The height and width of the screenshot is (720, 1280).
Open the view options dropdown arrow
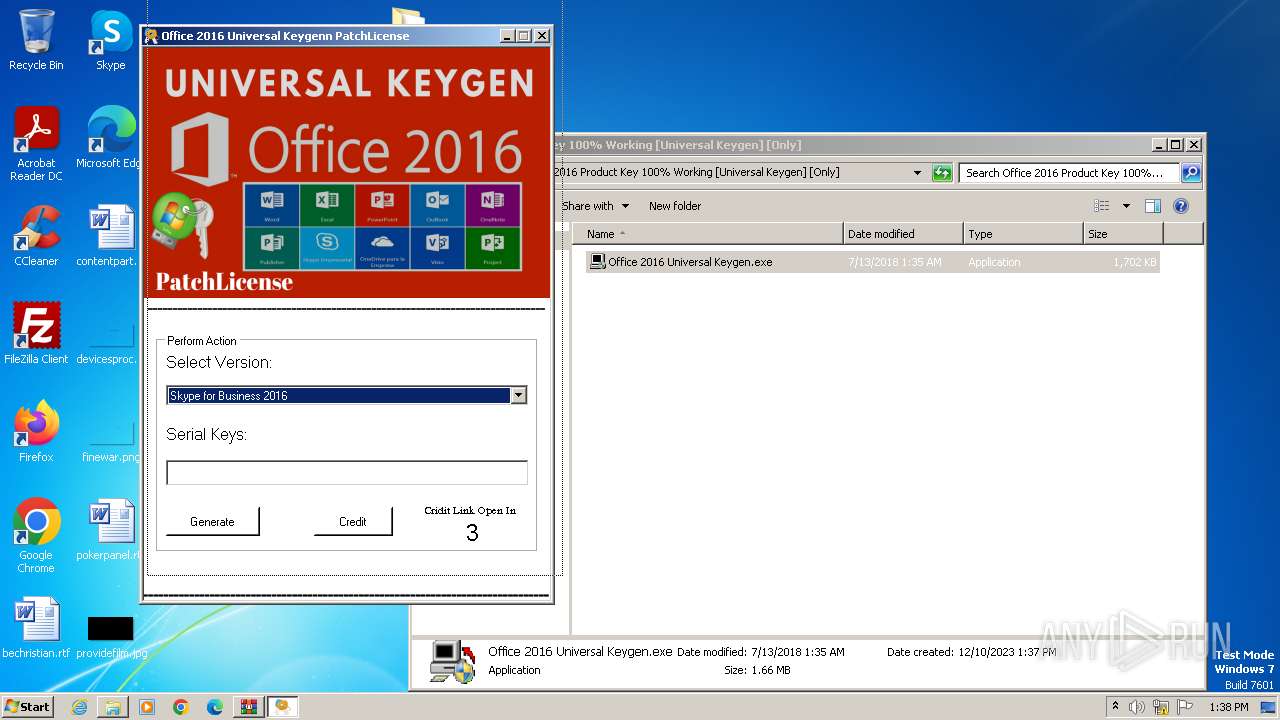coord(1125,206)
